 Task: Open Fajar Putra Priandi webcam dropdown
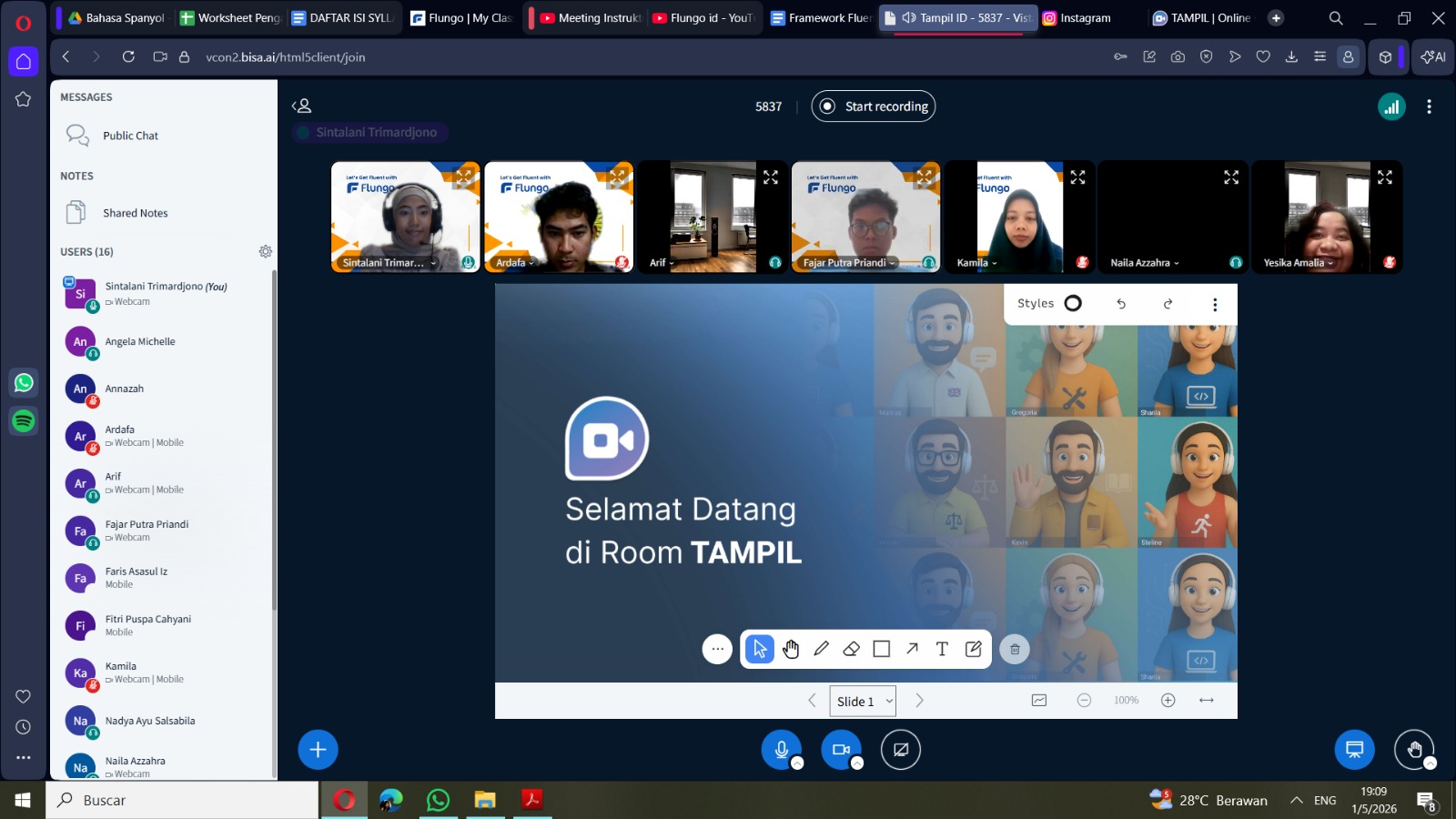[x=849, y=263]
